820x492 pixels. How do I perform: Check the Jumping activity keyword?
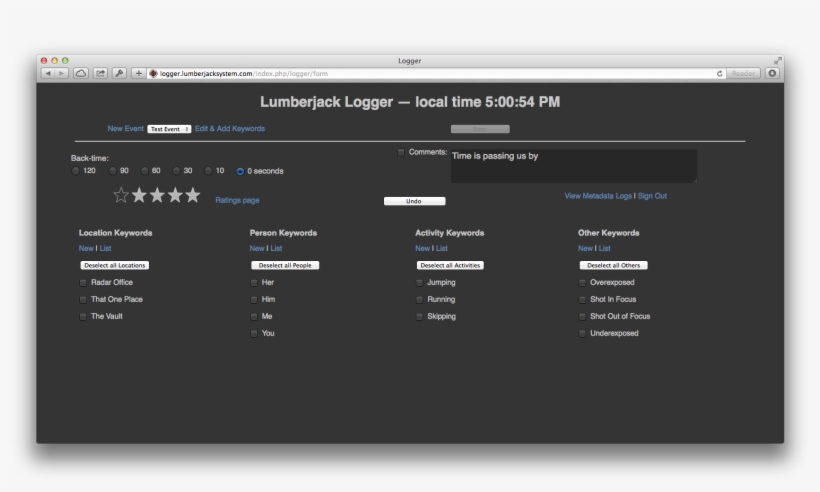point(419,283)
